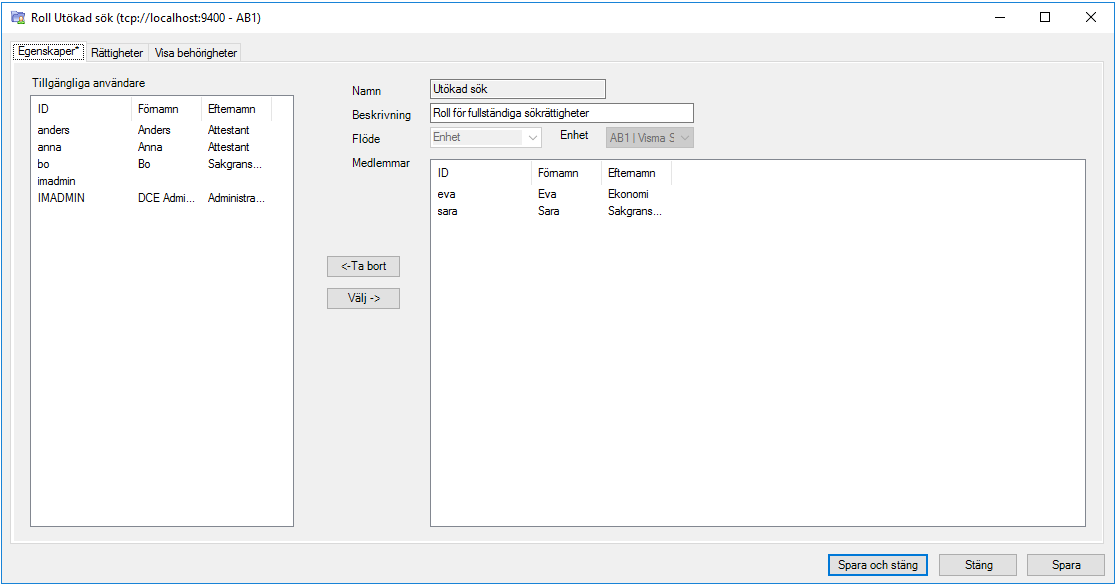Click the Spara och stäng button
The width and height of the screenshot is (1116, 585).
tap(877, 564)
